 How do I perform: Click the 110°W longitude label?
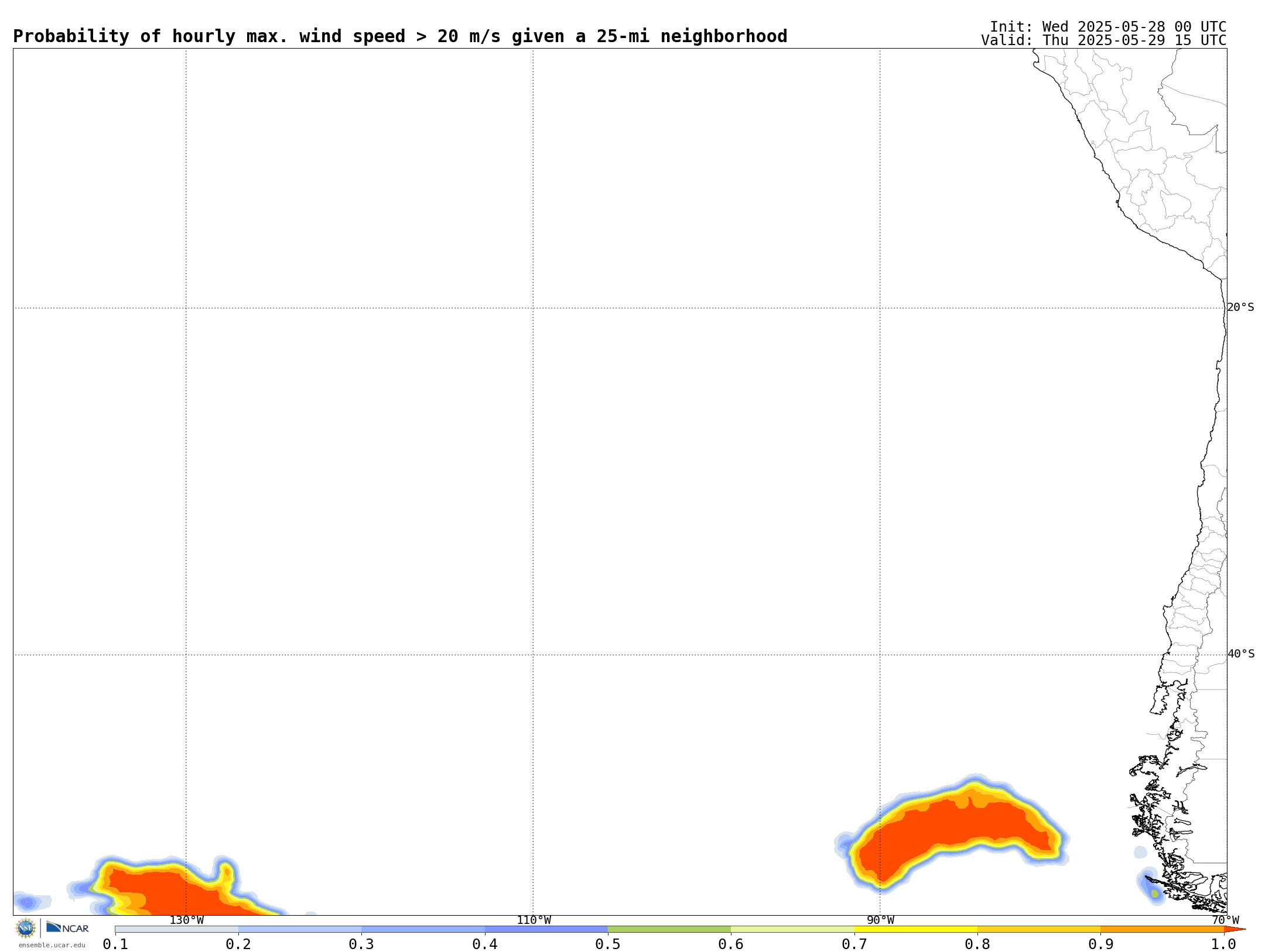533,920
